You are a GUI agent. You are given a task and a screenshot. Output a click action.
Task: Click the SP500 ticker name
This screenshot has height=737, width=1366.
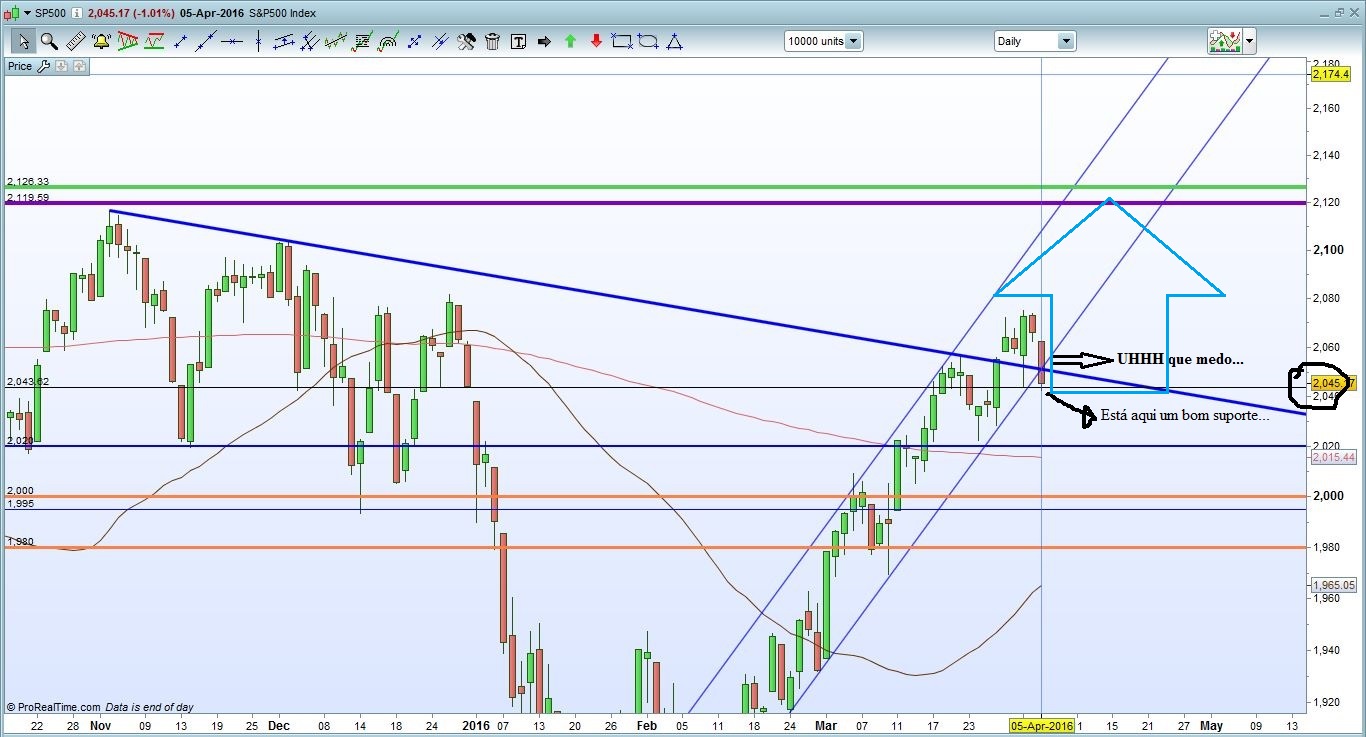click(x=51, y=14)
